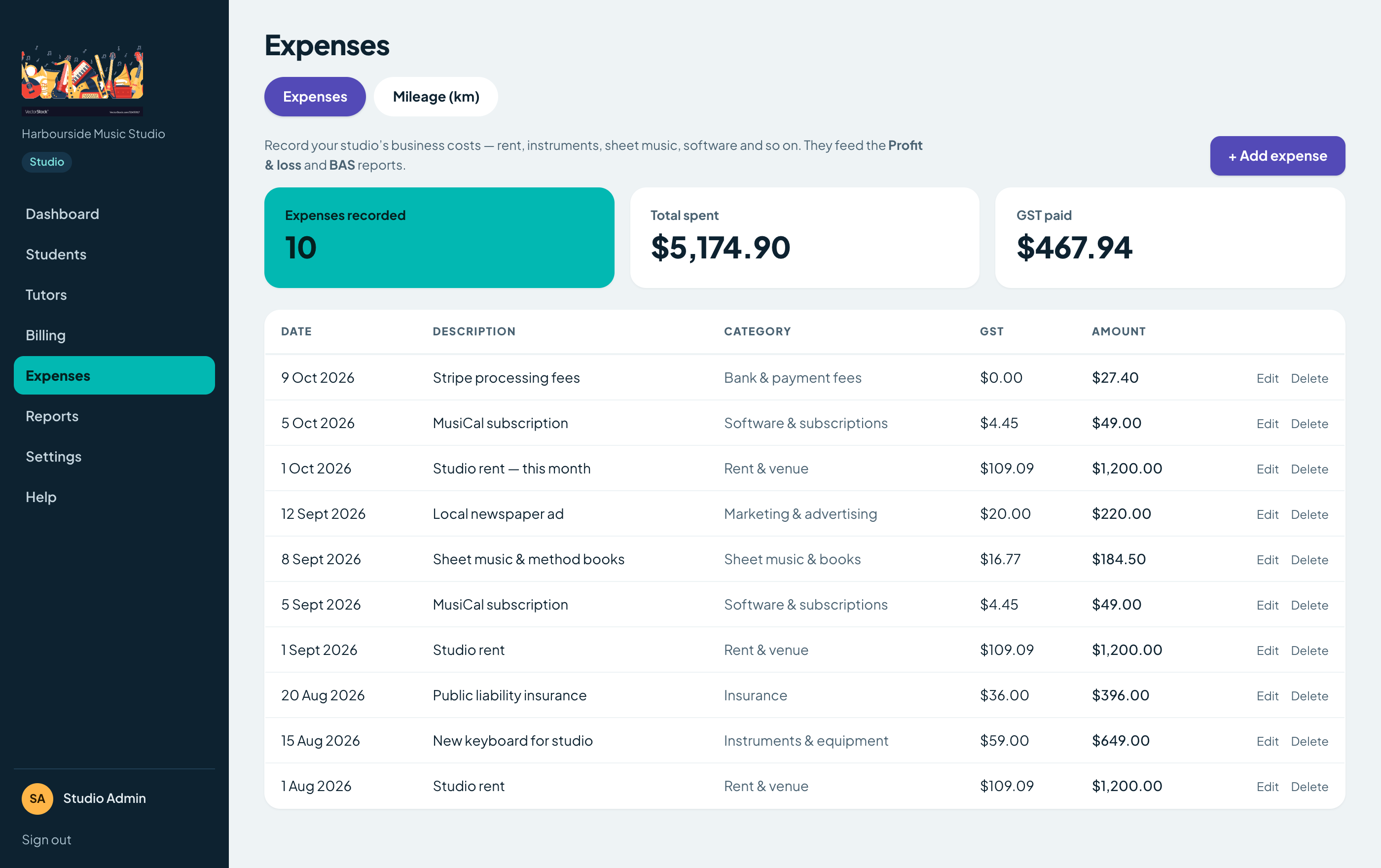Select the Expenses tab pill
The height and width of the screenshot is (868, 1381).
pyautogui.click(x=315, y=97)
